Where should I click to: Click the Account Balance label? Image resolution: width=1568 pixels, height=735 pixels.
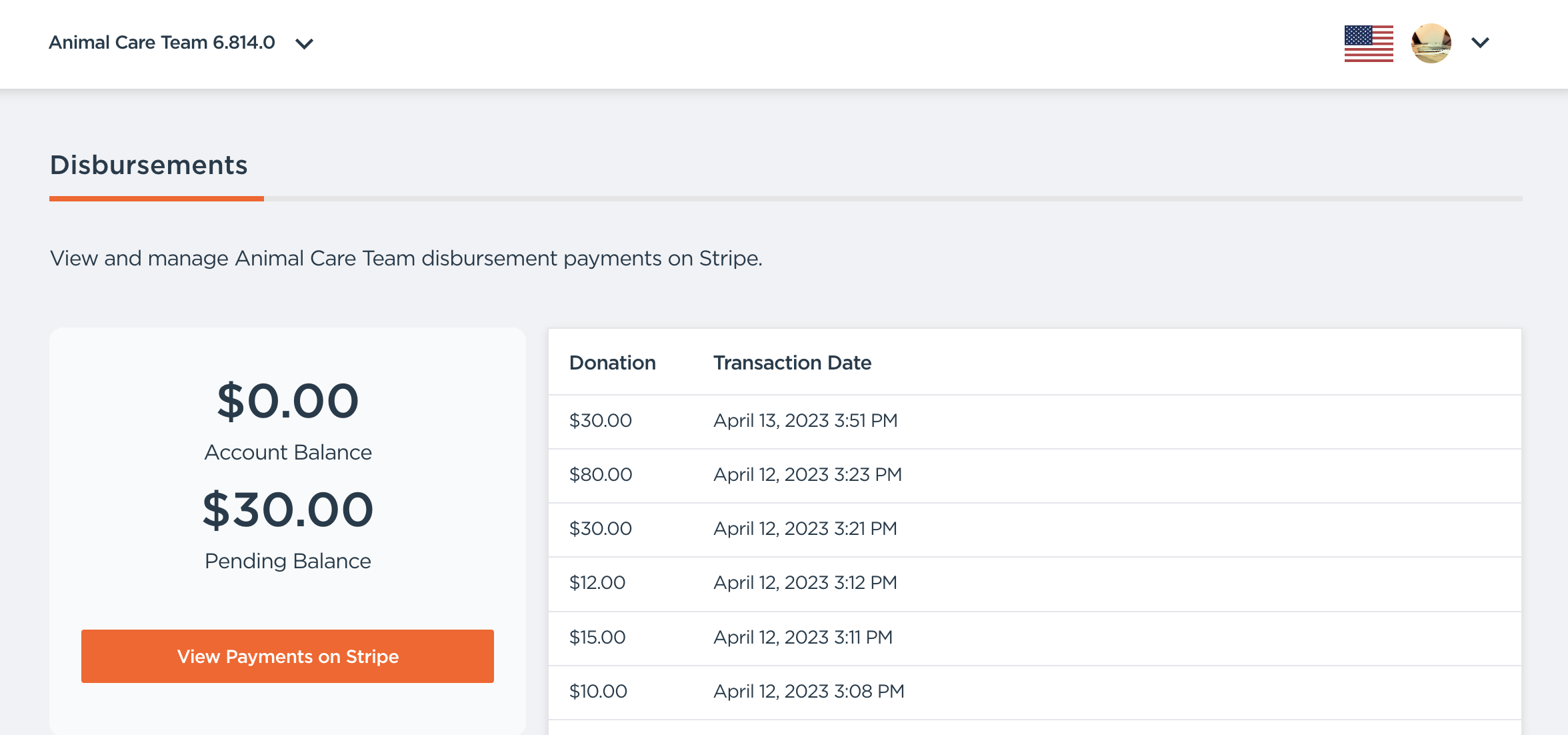288,452
